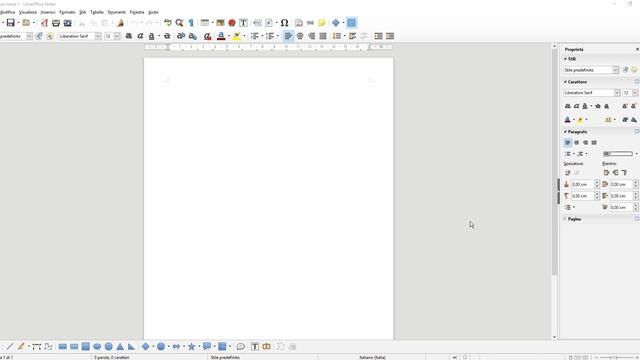Click the Print icon

pos(56,23)
